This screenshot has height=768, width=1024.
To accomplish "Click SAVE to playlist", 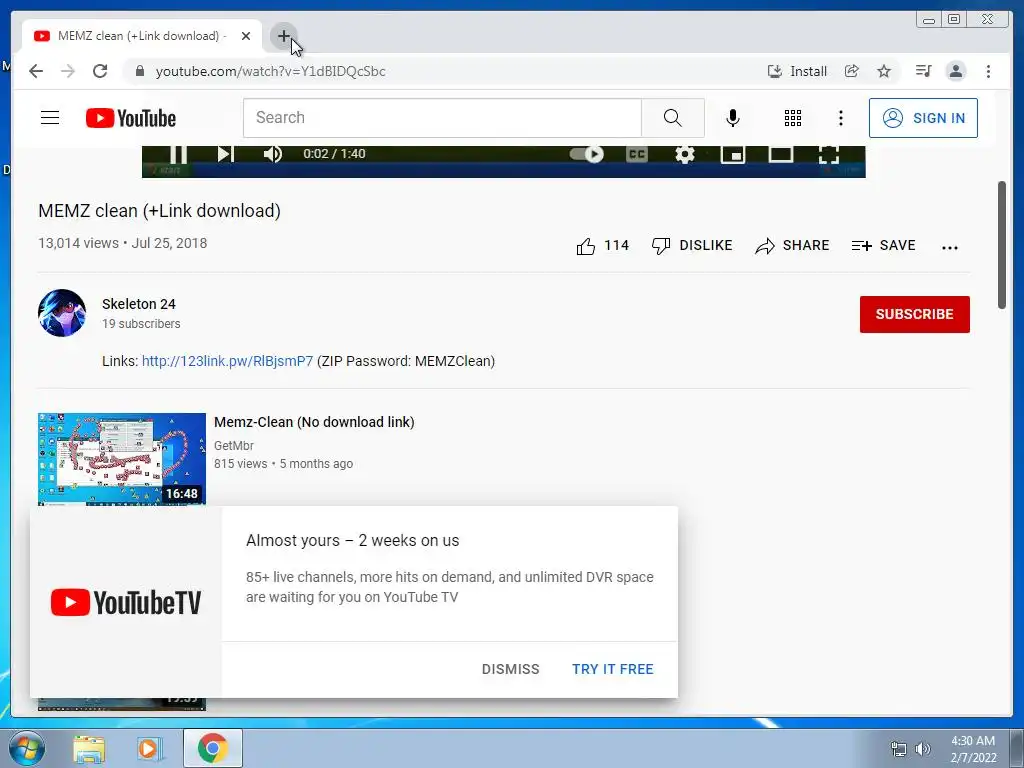I will [x=884, y=246].
